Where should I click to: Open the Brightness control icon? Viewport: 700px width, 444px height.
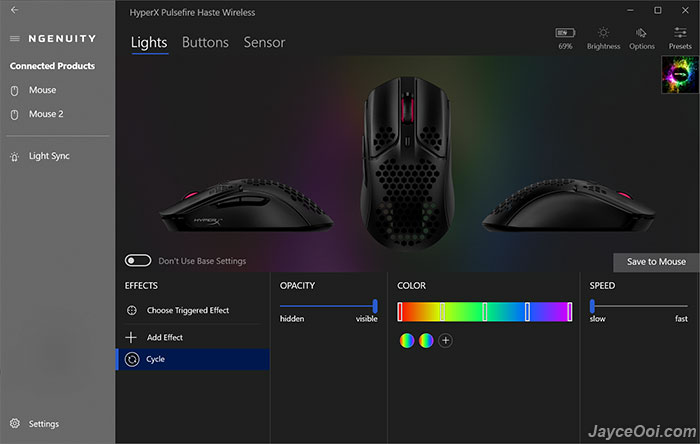coord(603,33)
